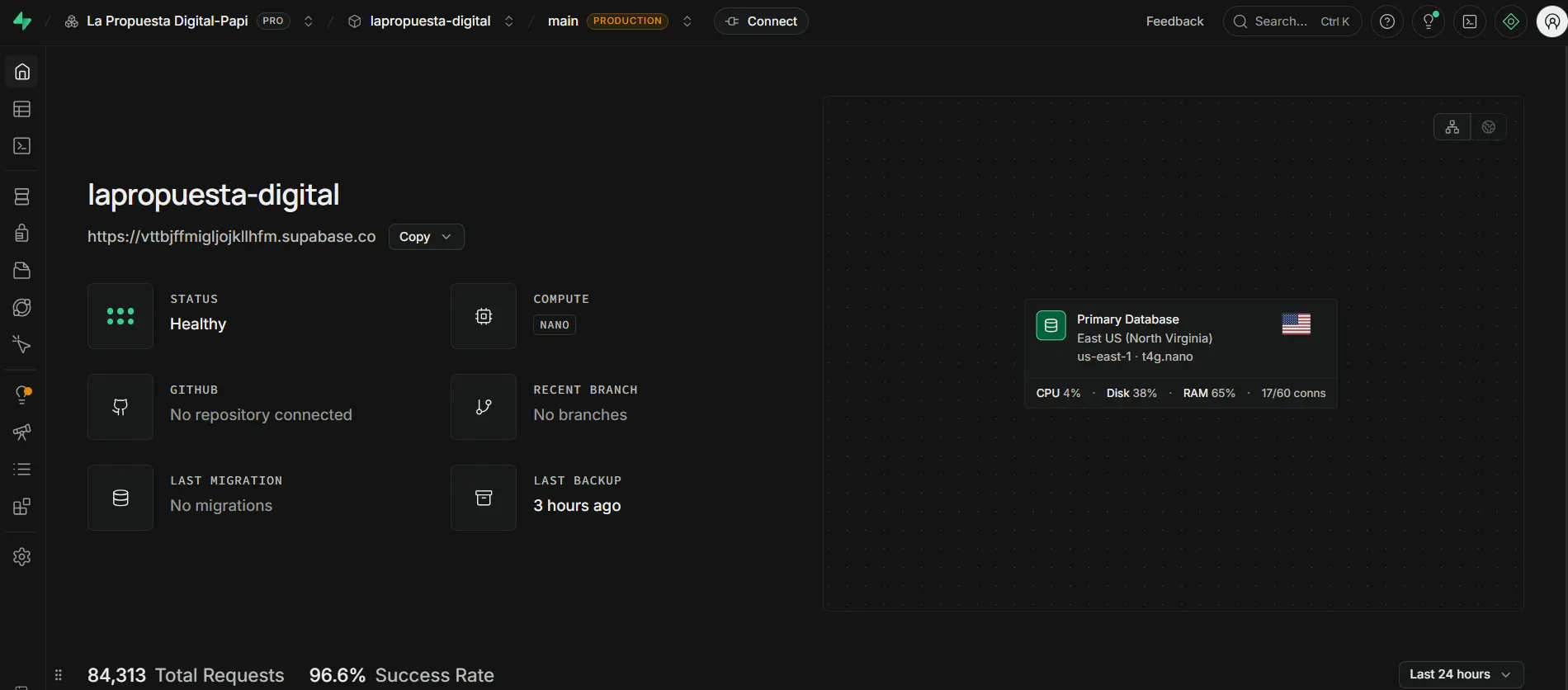The height and width of the screenshot is (690, 1568).
Task: Open Project Settings gear icon
Action: click(22, 556)
